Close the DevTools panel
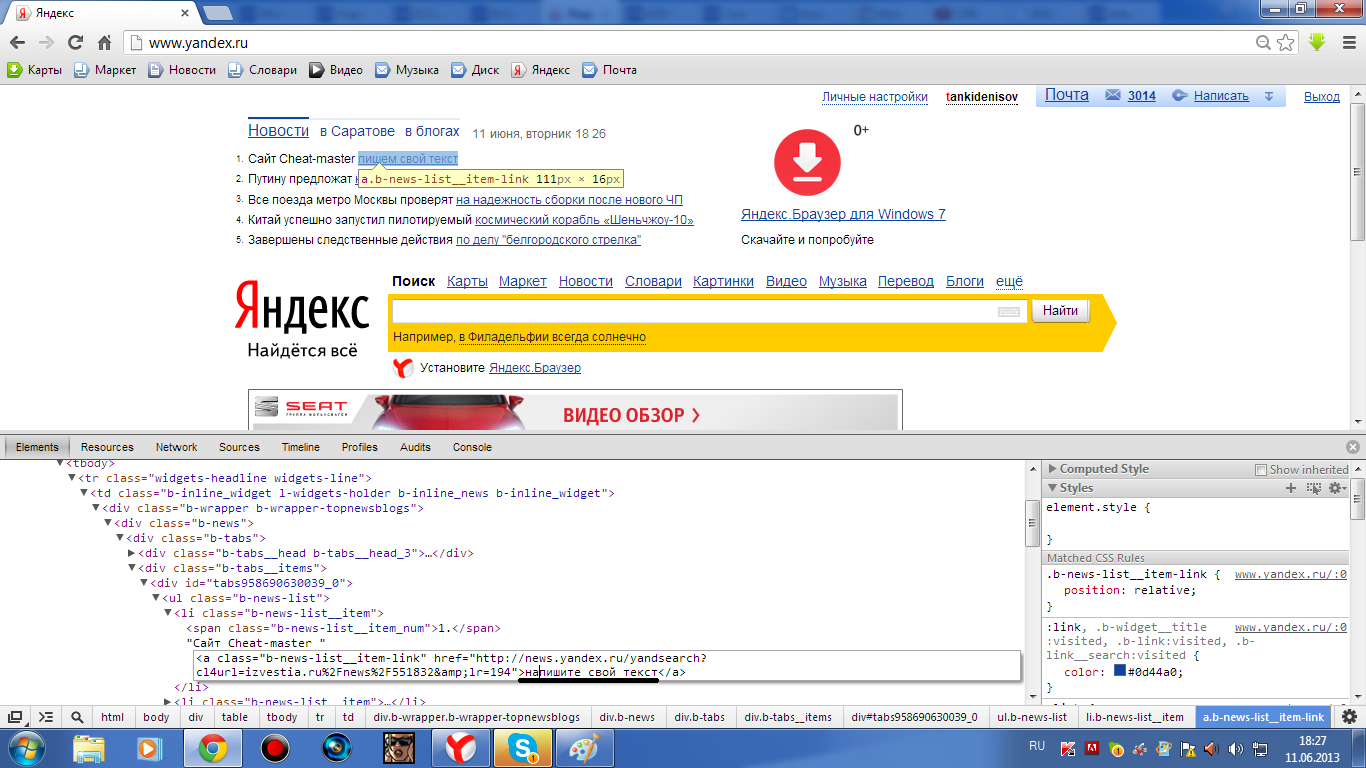Image resolution: width=1366 pixels, height=768 pixels. click(x=1353, y=447)
